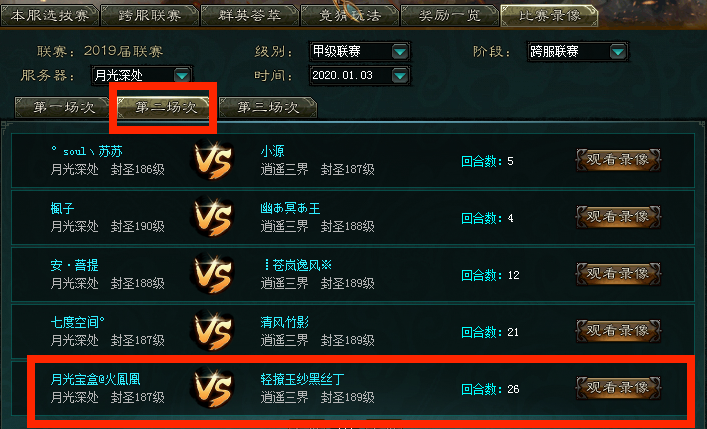Open the 级别 dropdown arrow showing 甲级联赛

click(x=399, y=51)
